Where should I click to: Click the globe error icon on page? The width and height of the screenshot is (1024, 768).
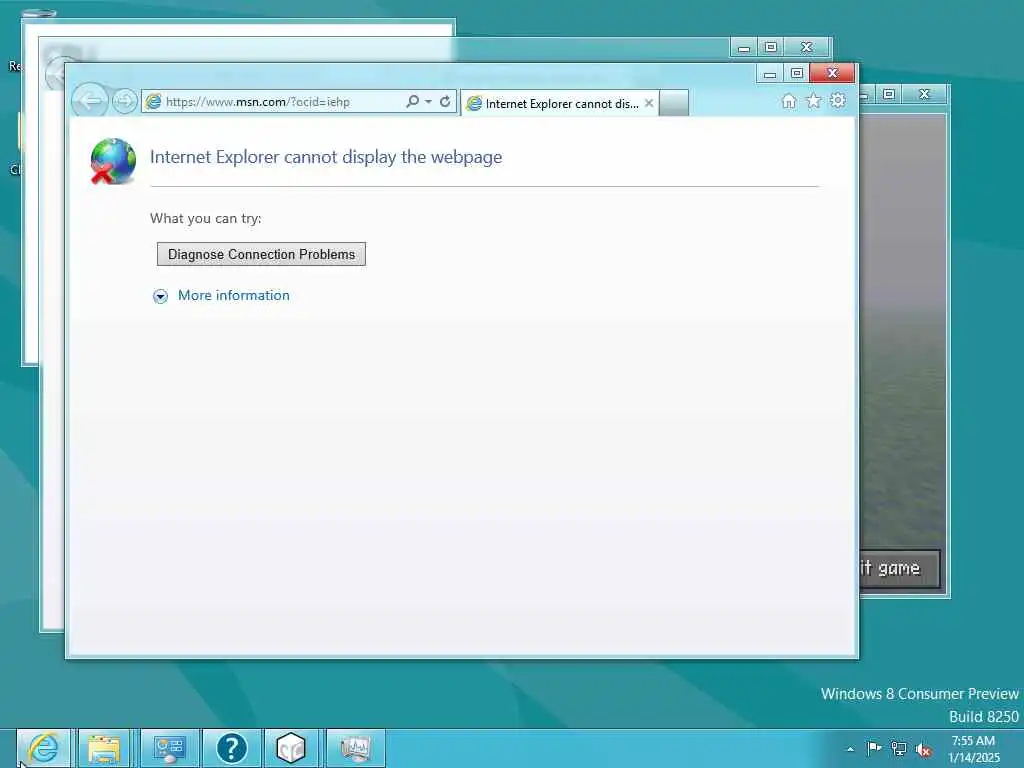pyautogui.click(x=113, y=161)
